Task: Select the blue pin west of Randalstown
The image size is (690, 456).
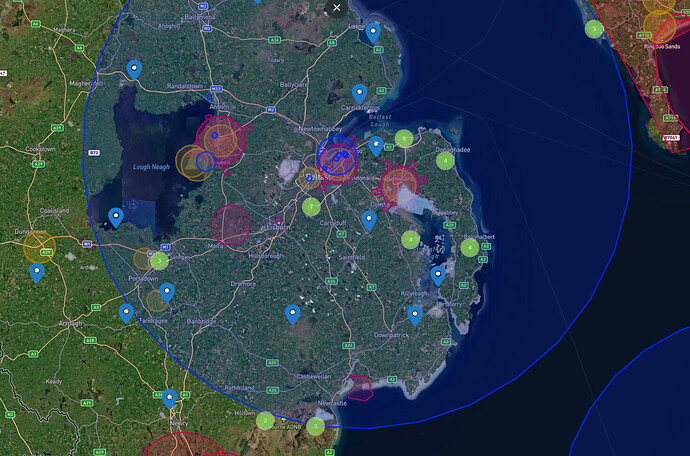Action: [134, 68]
